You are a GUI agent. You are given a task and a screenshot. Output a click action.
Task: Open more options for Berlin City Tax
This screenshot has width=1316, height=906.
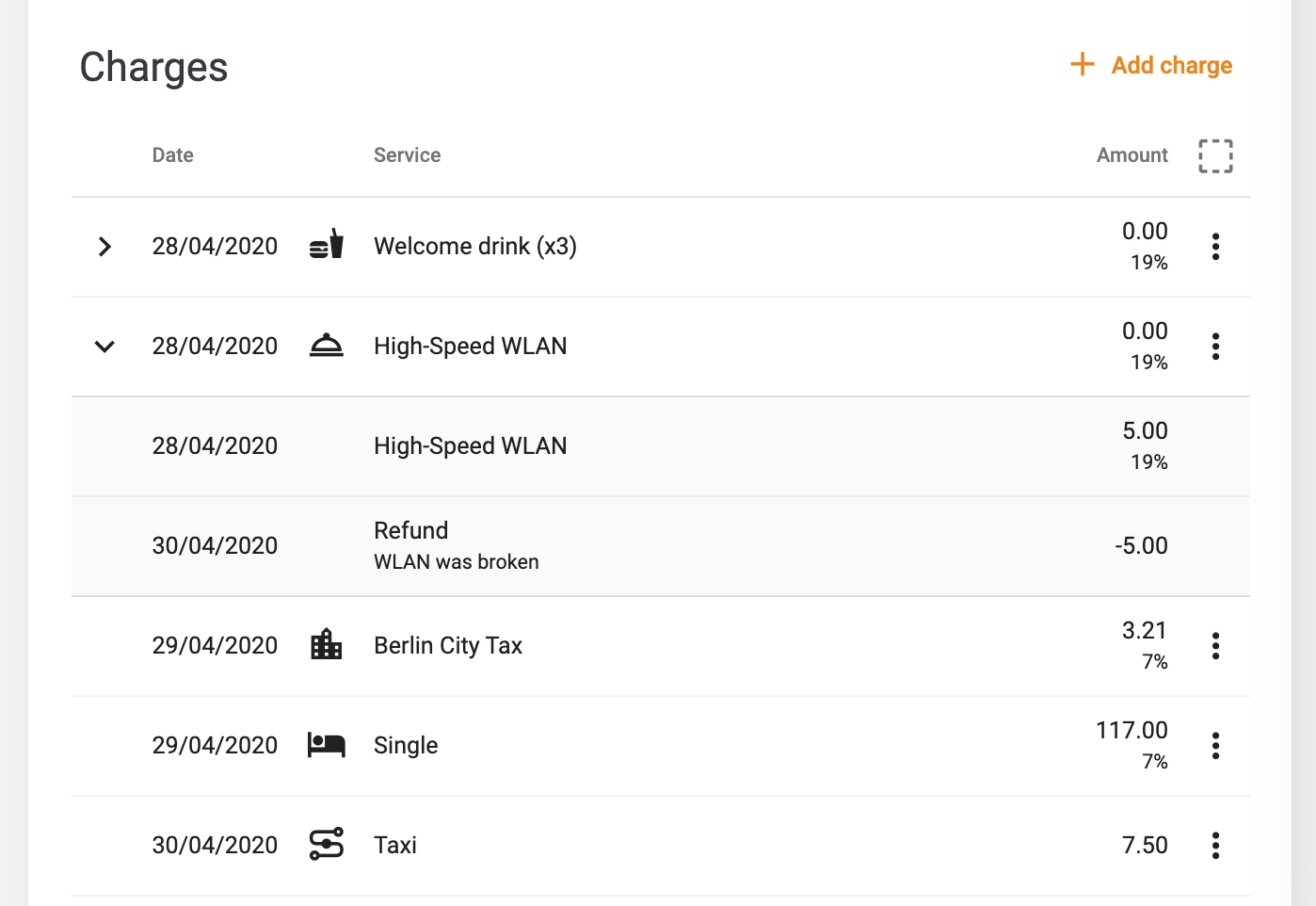coord(1215,646)
